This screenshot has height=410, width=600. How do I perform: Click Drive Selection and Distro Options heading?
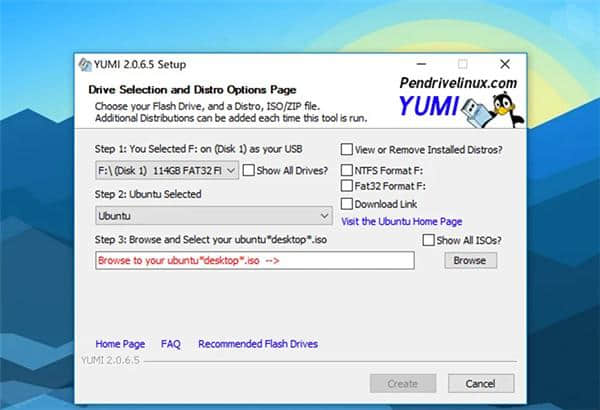click(x=192, y=90)
